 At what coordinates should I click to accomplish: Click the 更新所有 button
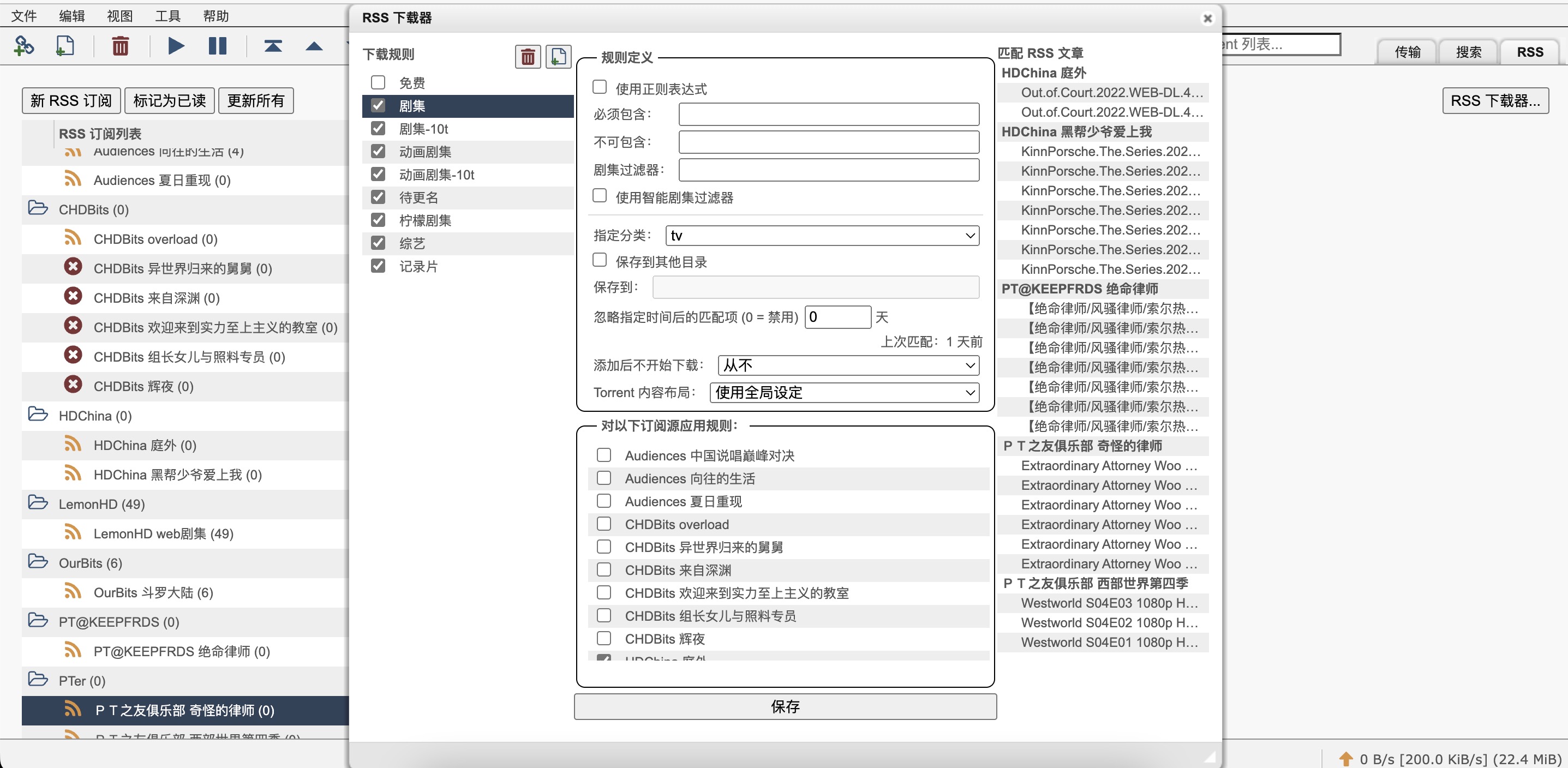coord(256,100)
